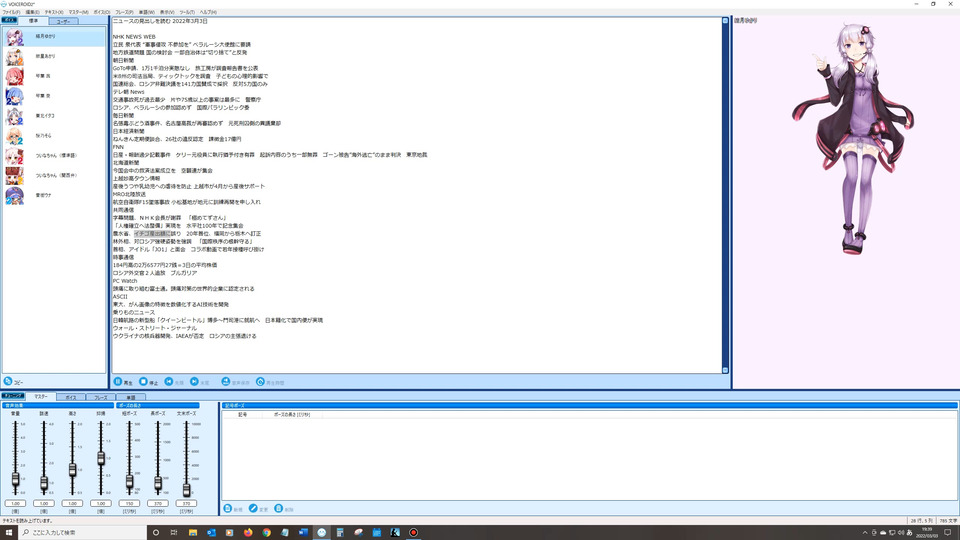This screenshot has width=960, height=540.
Task: Click the 長ポーズ slider handle
Action: (158, 483)
